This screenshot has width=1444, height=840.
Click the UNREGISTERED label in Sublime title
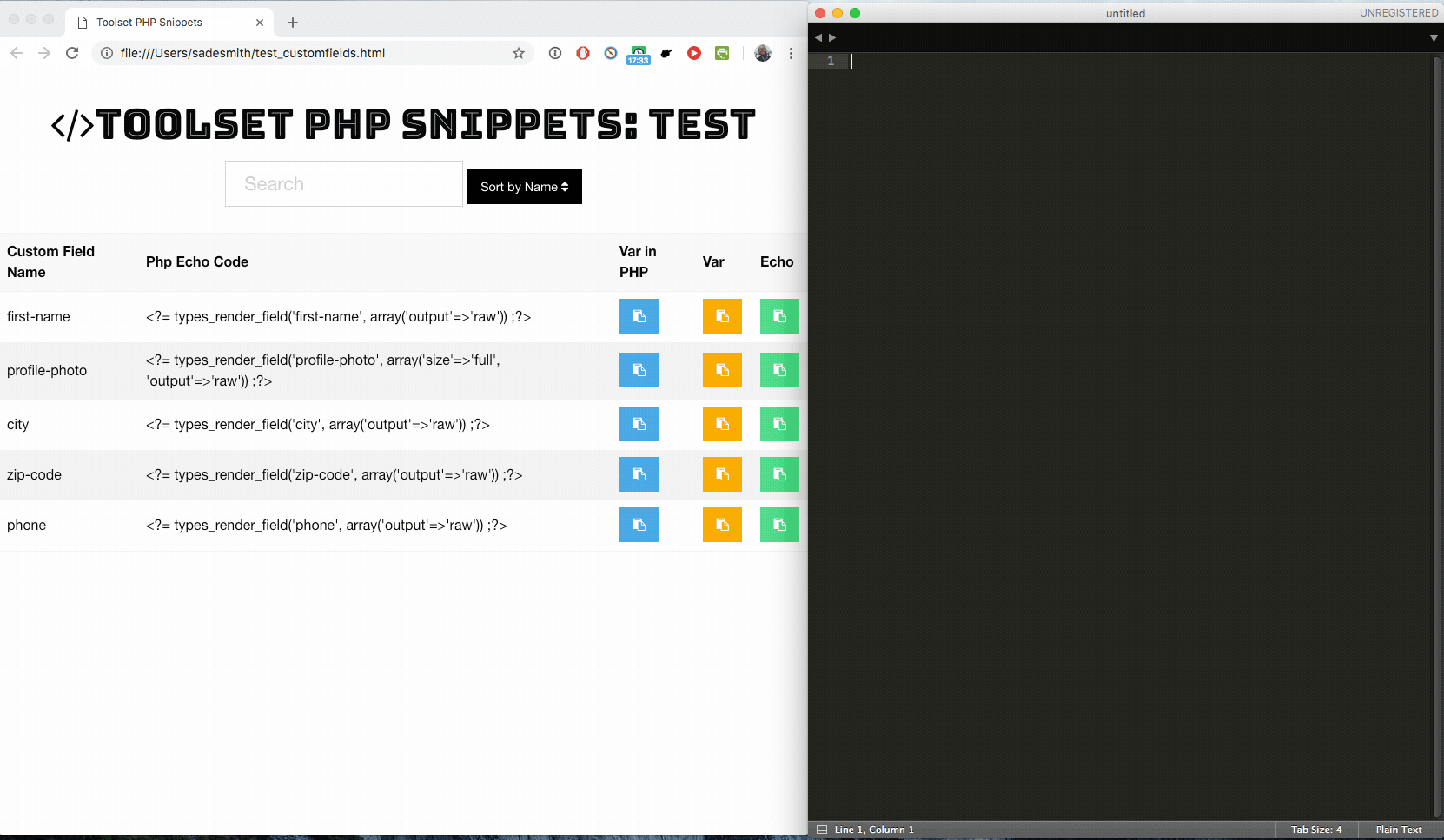coord(1399,13)
